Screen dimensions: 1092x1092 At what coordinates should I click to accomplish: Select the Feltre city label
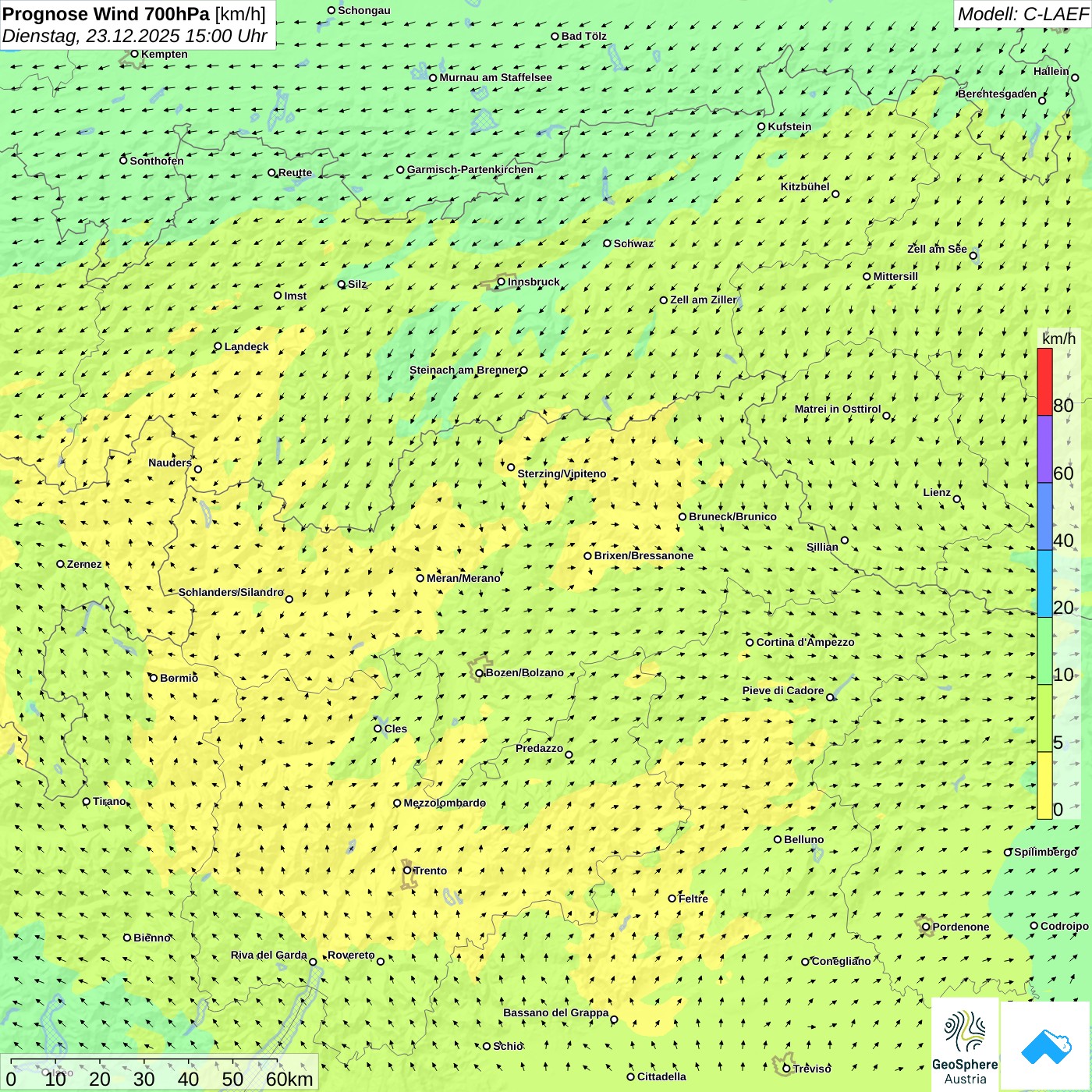693,899
